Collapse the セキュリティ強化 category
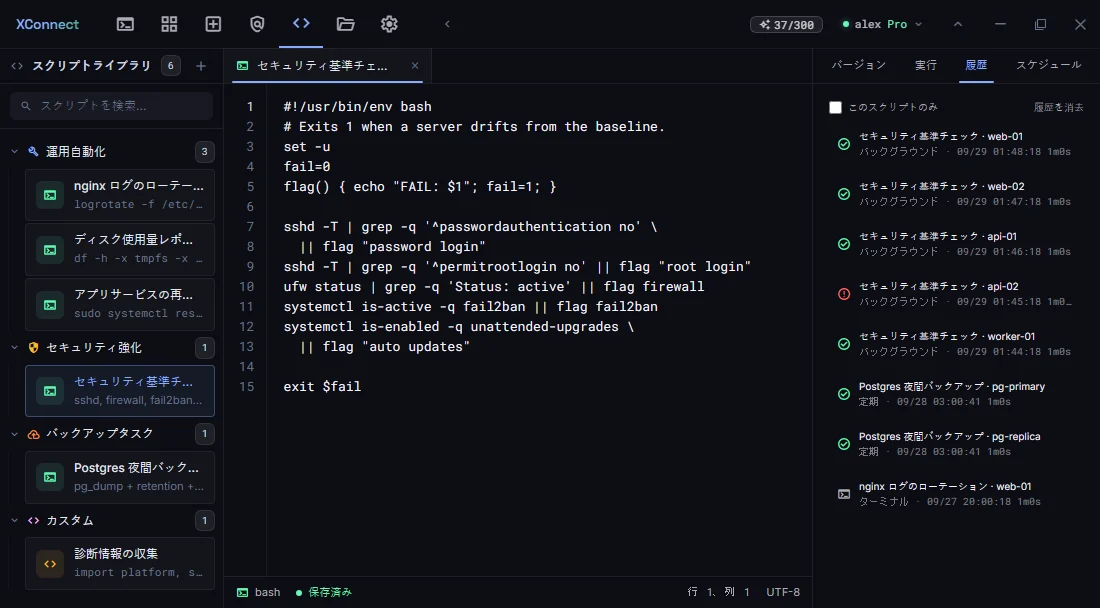The height and width of the screenshot is (608, 1100). (x=15, y=348)
